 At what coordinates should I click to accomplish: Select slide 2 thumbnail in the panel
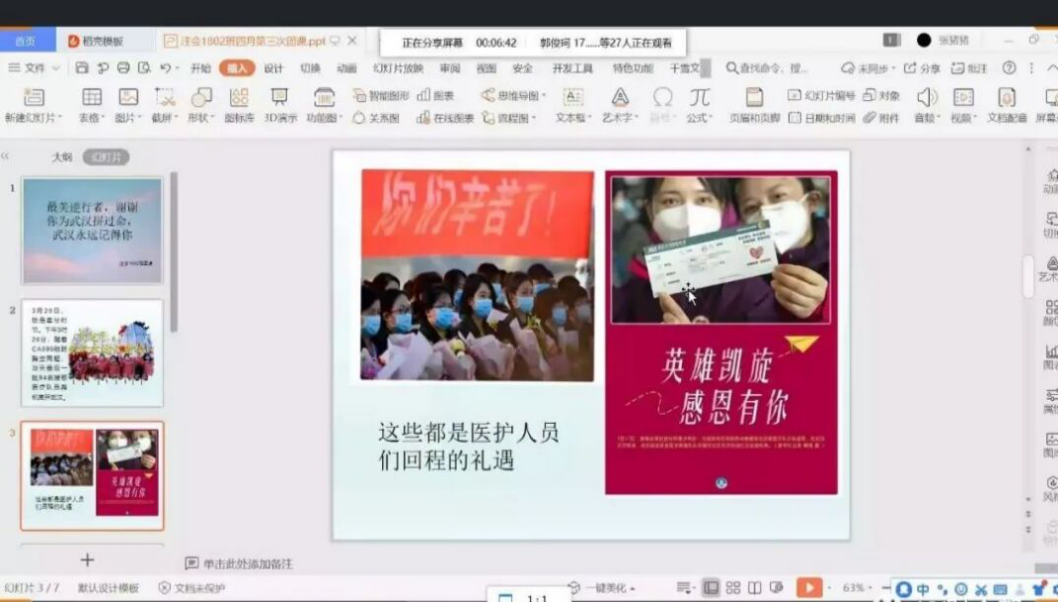click(x=92, y=352)
